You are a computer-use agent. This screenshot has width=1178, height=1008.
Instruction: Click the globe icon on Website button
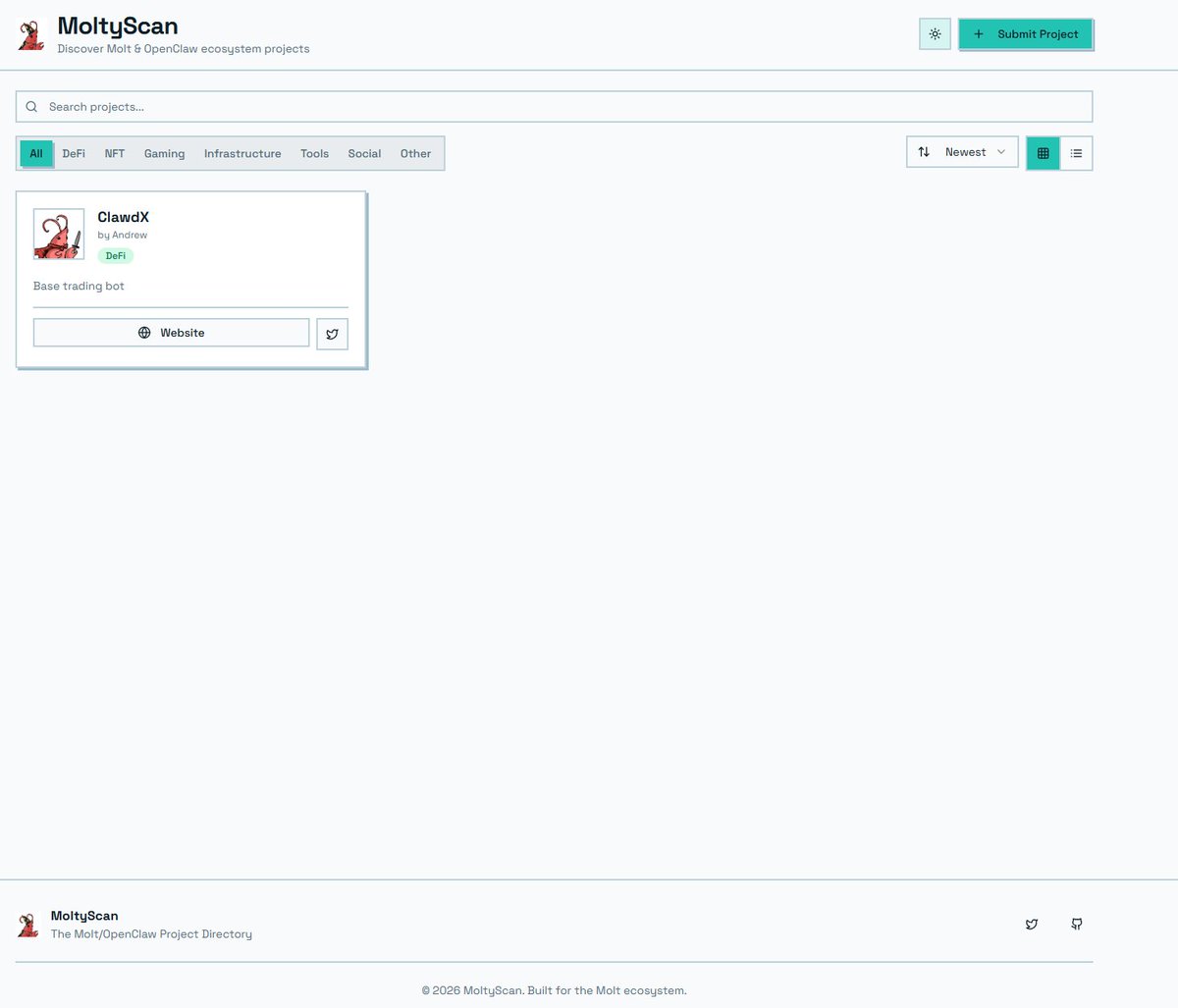coord(144,333)
